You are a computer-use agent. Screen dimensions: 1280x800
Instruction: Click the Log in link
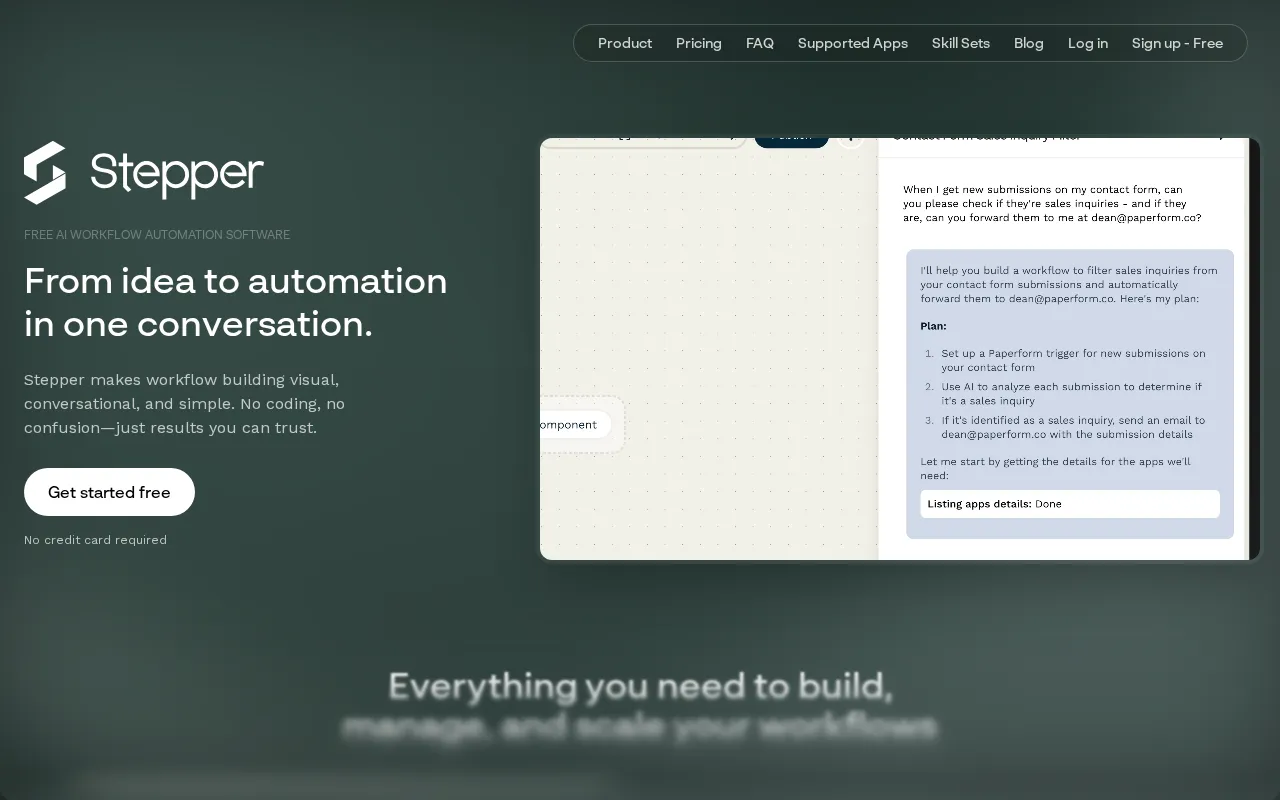1088,43
